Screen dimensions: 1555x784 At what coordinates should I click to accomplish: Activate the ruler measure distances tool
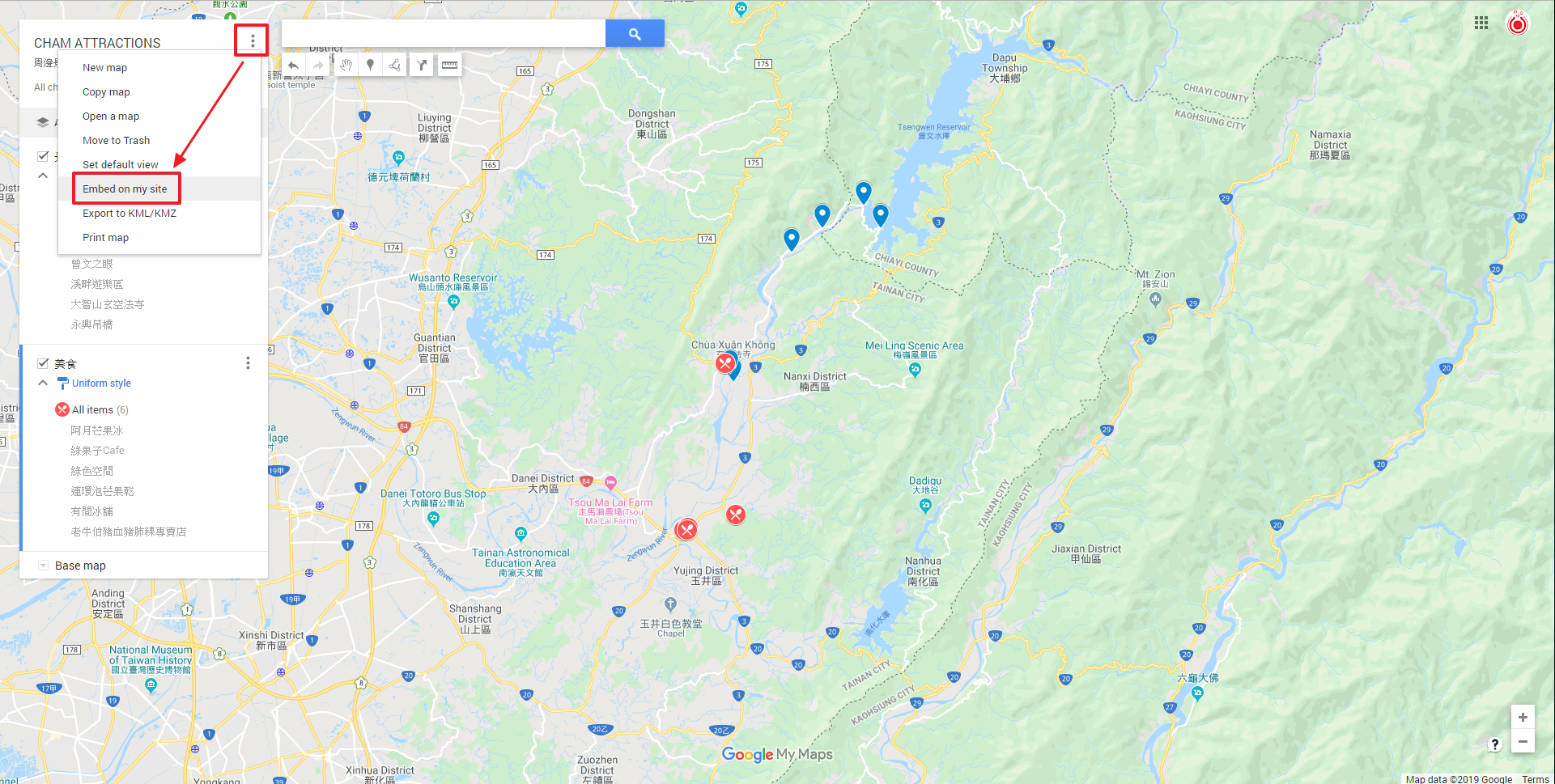[449, 66]
